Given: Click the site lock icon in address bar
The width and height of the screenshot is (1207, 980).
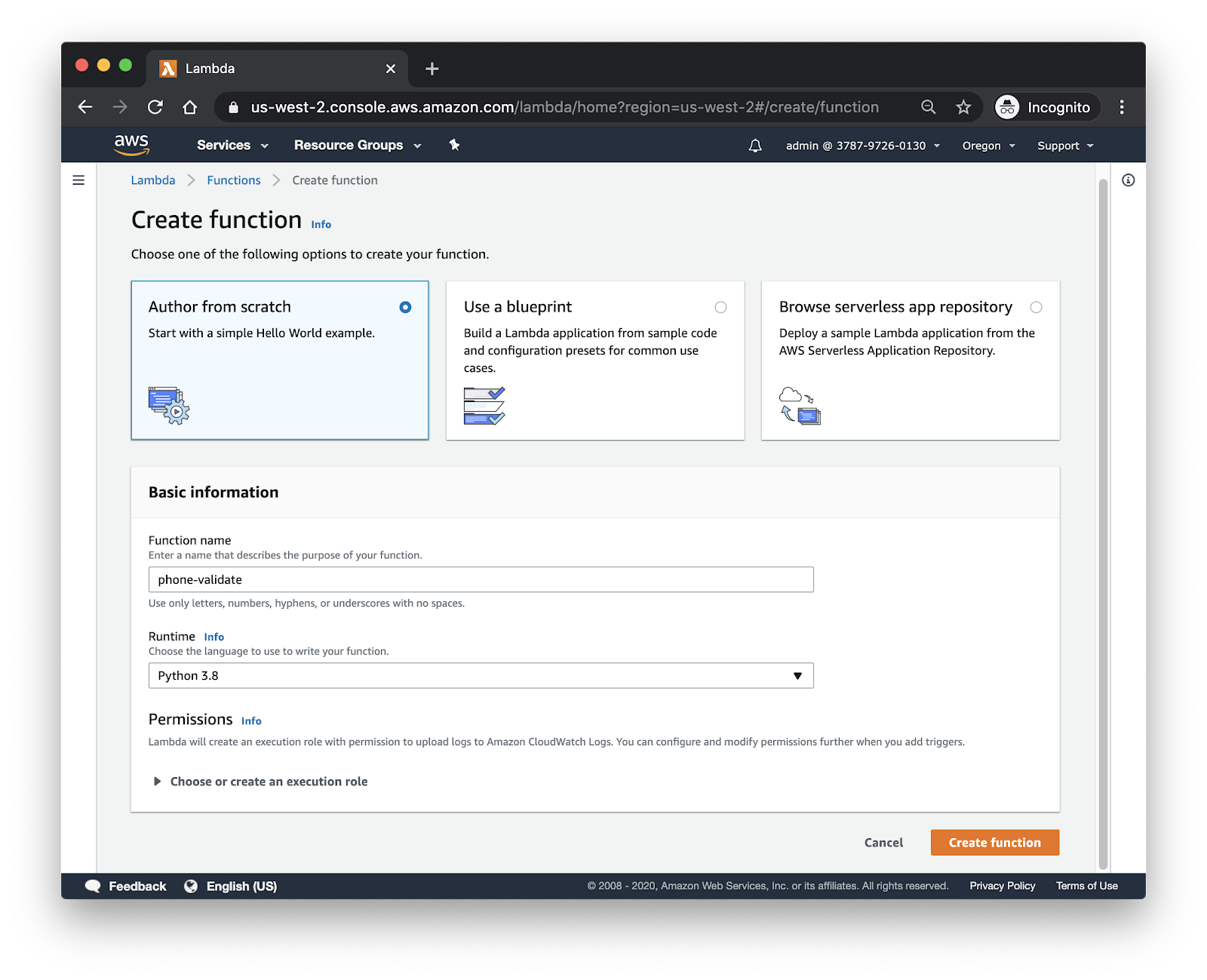Looking at the screenshot, I should tap(234, 107).
